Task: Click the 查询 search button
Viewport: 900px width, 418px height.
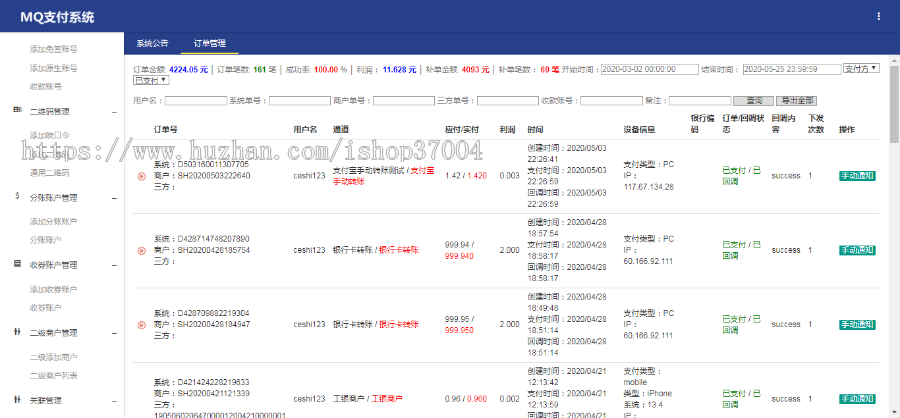Action: click(x=754, y=100)
